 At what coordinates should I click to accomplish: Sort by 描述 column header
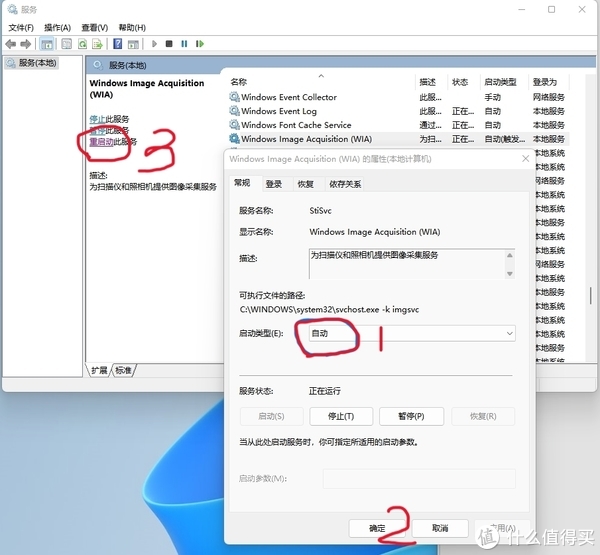431,82
